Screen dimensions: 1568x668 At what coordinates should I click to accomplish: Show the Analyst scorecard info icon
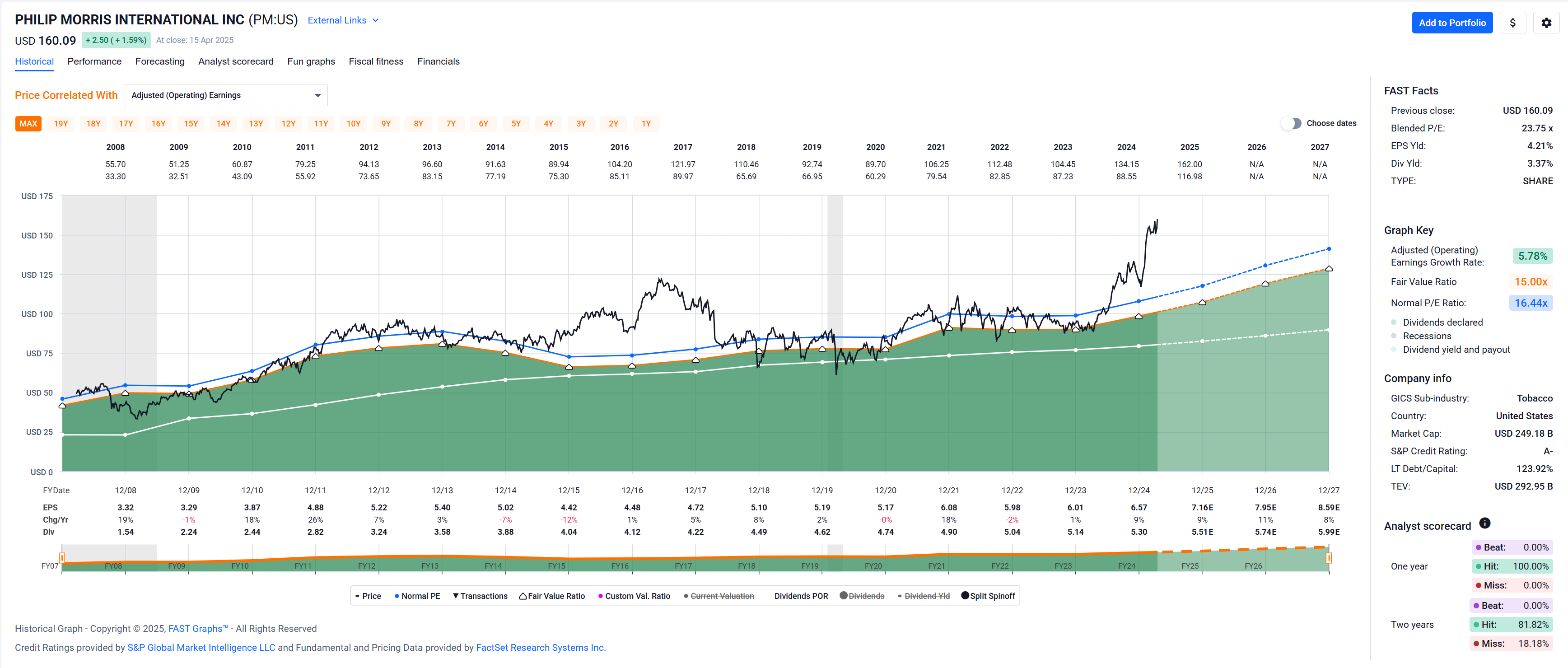[x=1484, y=523]
